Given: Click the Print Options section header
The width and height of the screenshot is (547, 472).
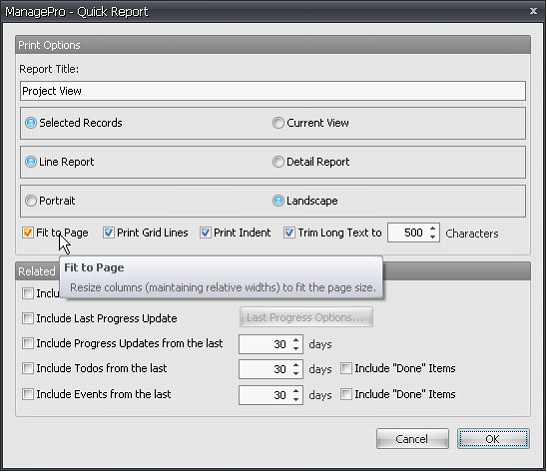Looking at the screenshot, I should tap(273, 45).
